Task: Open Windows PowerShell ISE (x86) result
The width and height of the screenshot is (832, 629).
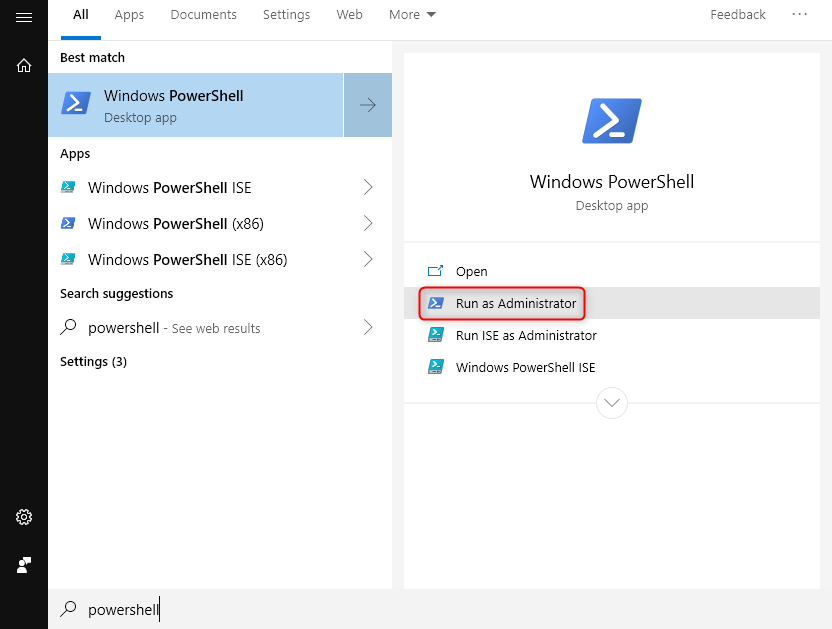Action: tap(187, 259)
